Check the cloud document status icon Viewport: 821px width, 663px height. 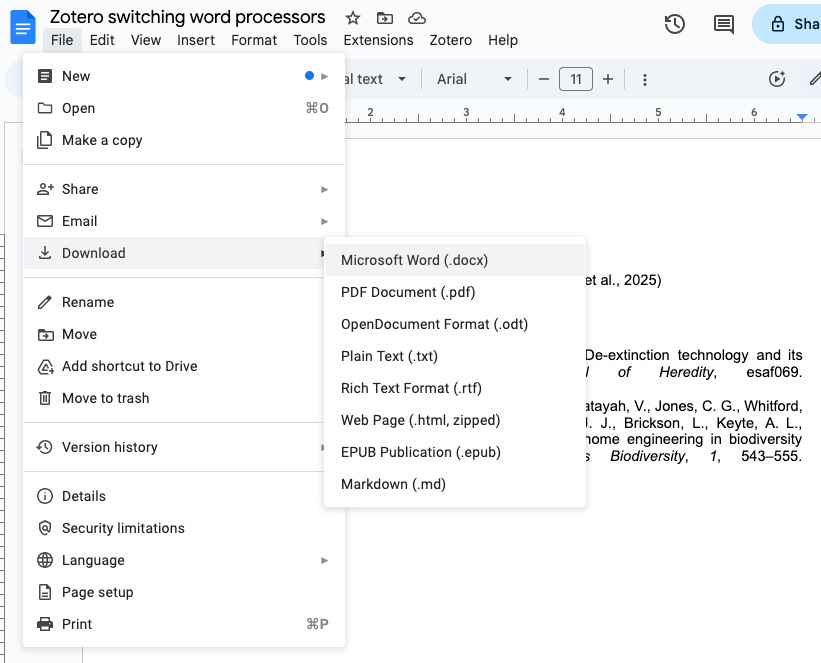click(x=417, y=18)
